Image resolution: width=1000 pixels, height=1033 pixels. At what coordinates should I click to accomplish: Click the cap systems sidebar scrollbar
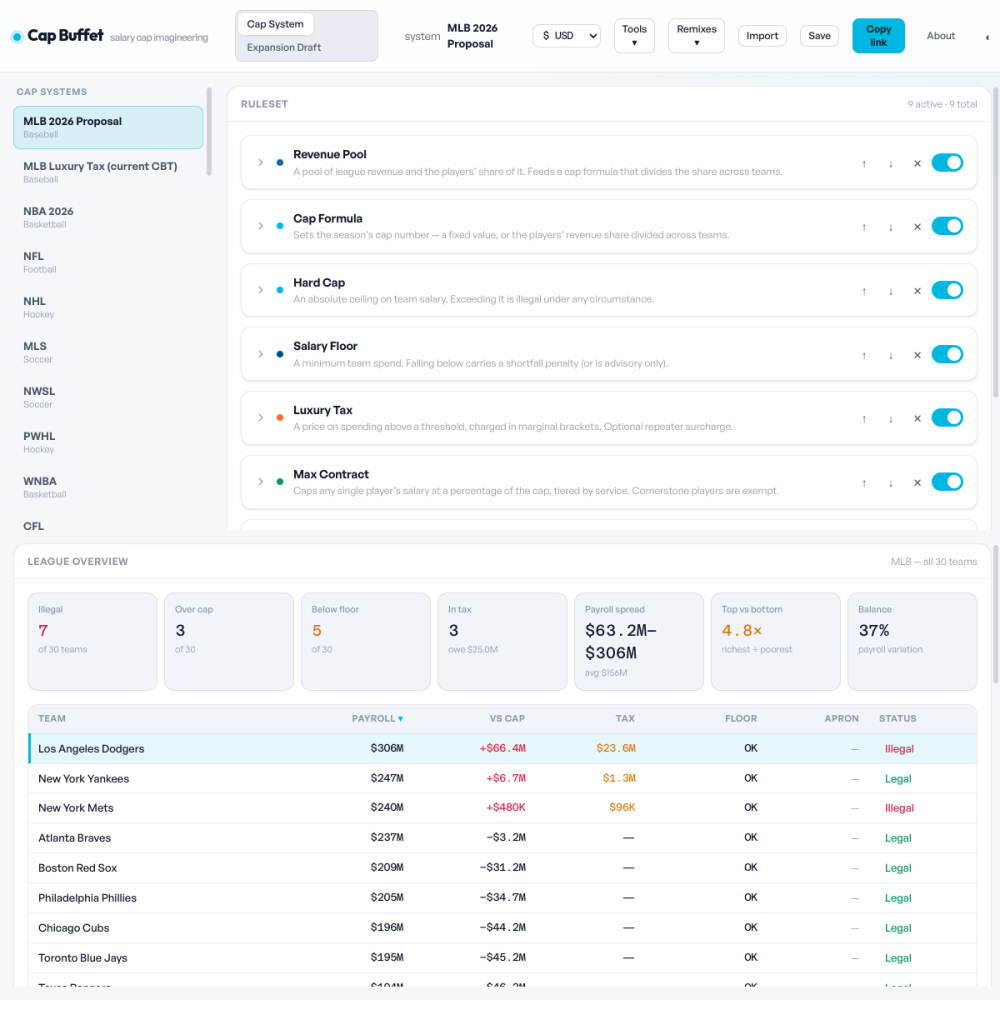click(x=209, y=131)
